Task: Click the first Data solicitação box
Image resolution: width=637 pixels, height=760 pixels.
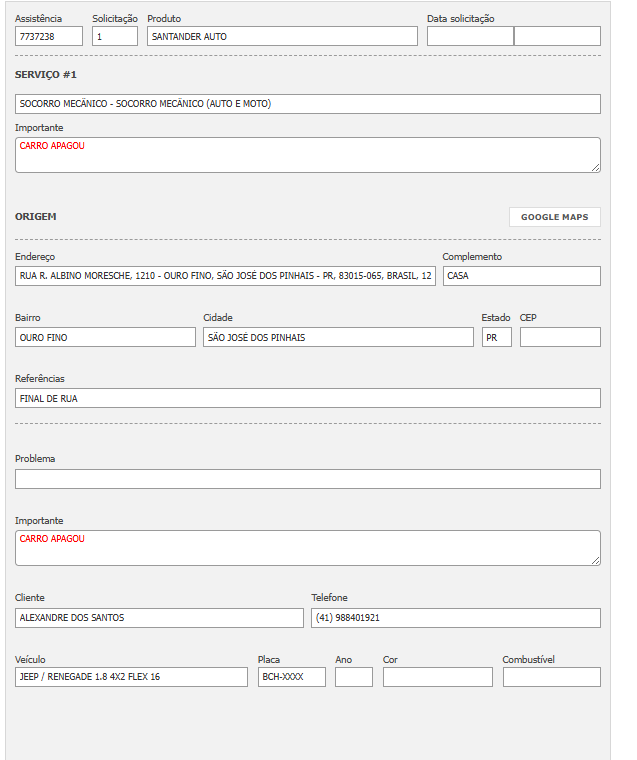Action: (x=469, y=36)
